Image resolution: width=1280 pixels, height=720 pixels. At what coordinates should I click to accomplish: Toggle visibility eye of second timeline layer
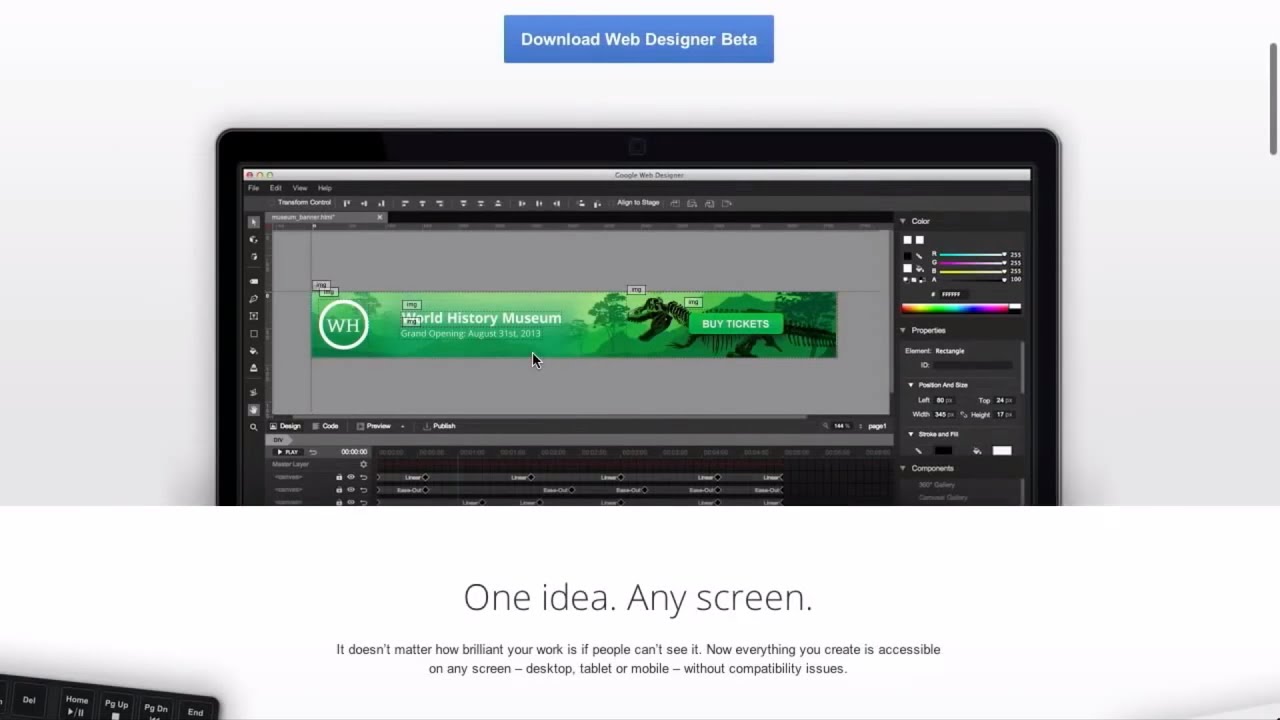(x=351, y=490)
